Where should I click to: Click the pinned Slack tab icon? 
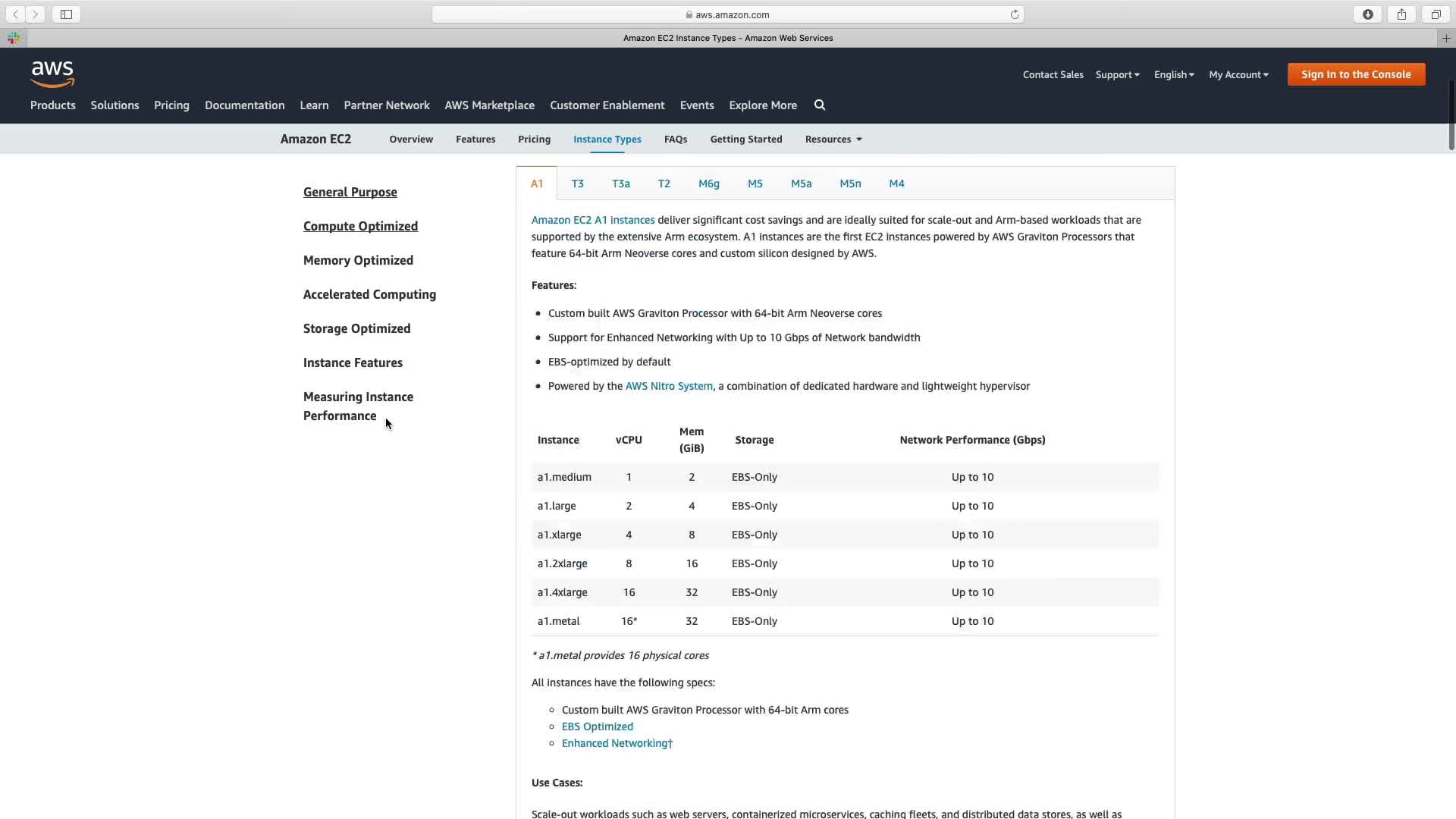(14, 38)
